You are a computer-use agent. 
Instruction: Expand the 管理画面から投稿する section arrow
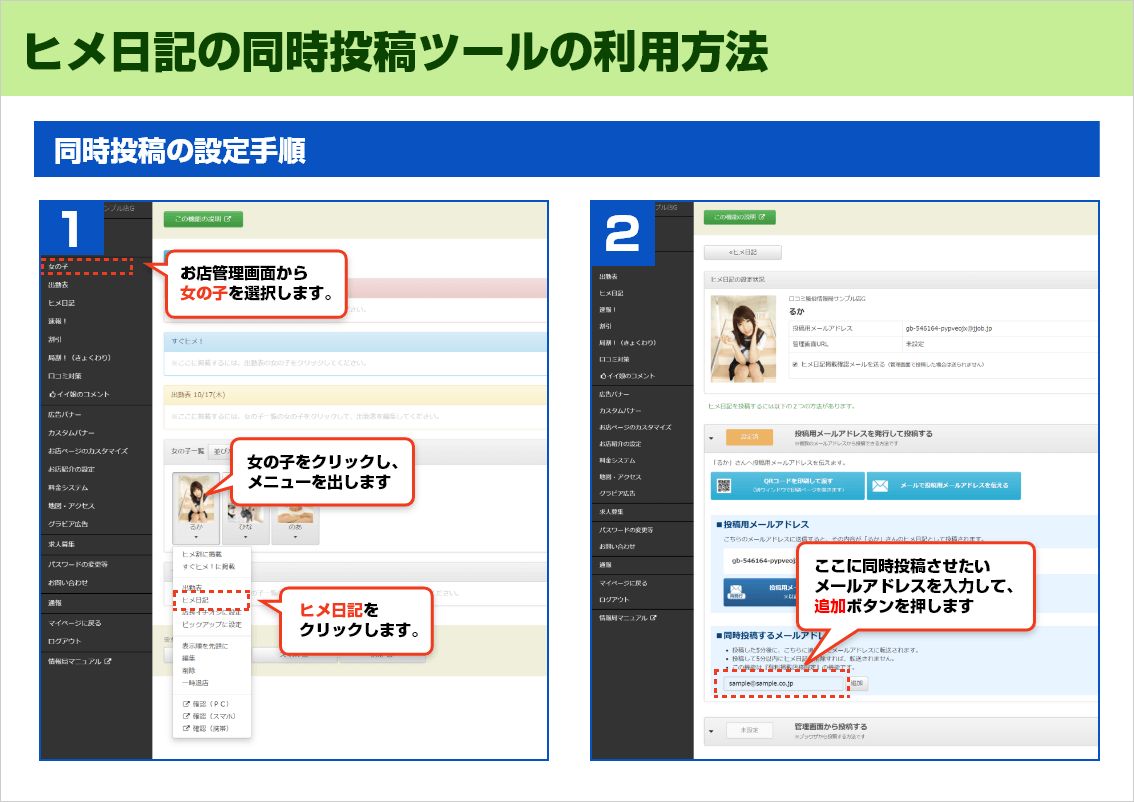(712, 731)
